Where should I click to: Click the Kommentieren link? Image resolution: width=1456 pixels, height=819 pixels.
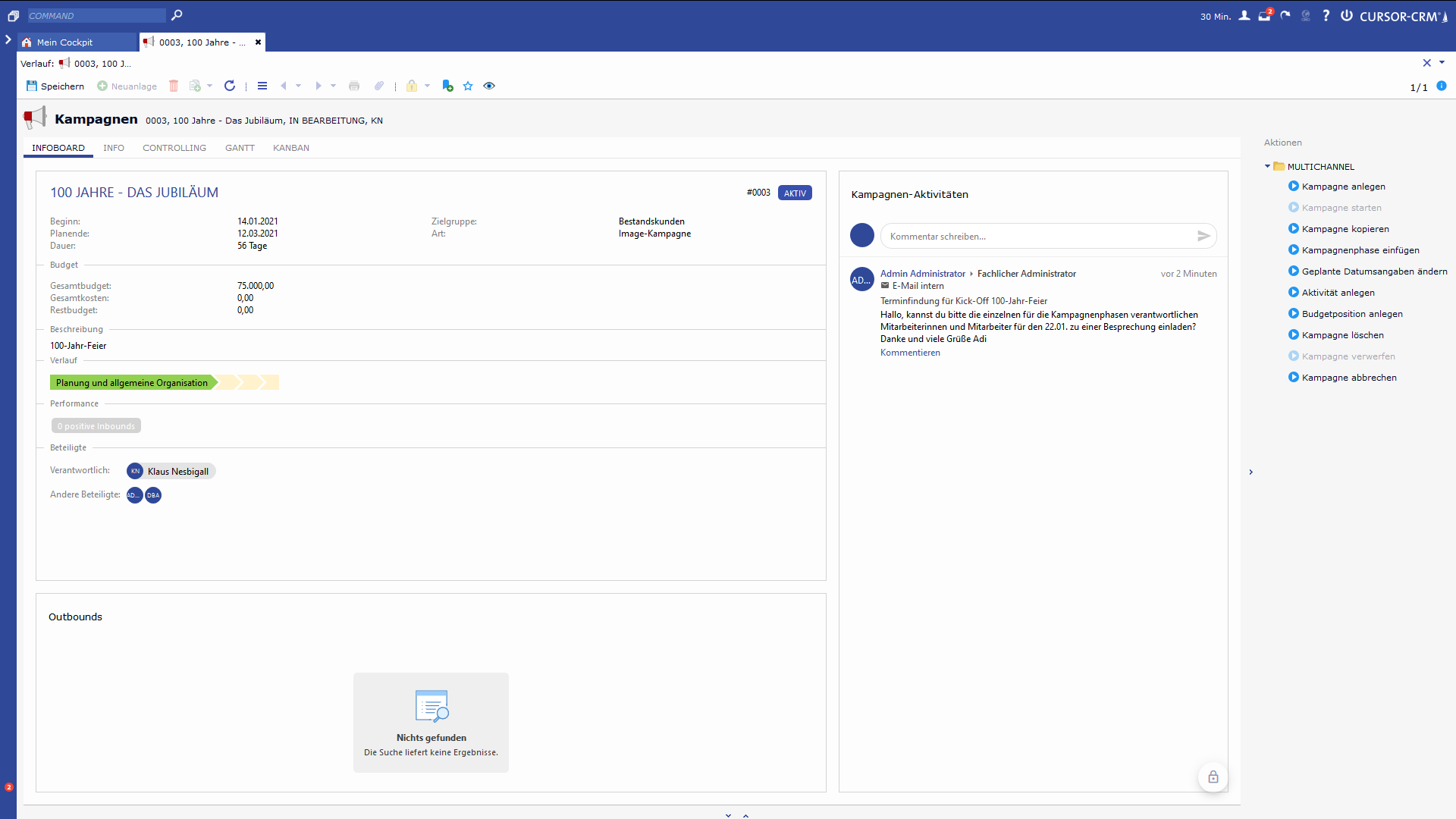(910, 353)
